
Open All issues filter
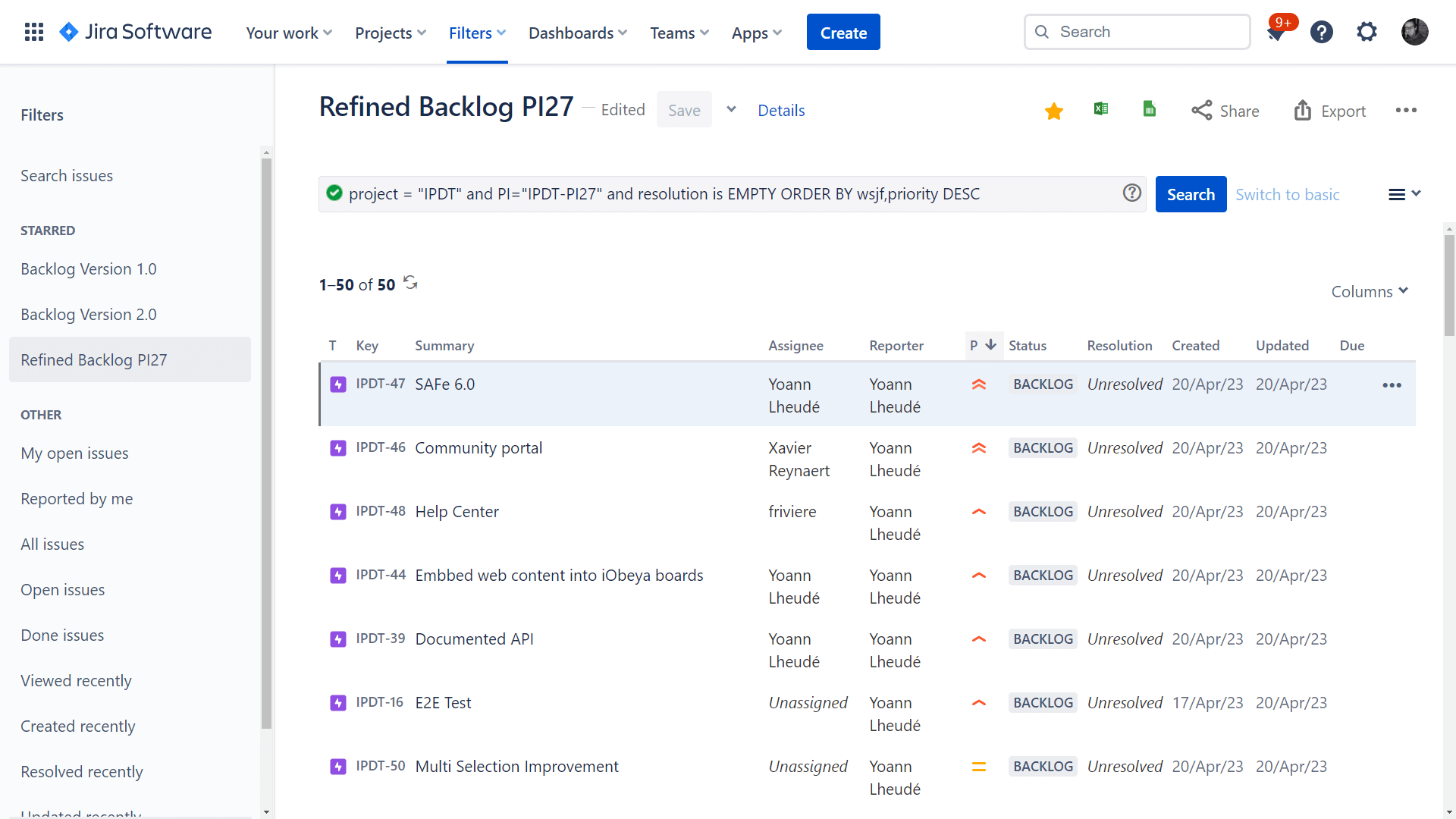tap(52, 544)
